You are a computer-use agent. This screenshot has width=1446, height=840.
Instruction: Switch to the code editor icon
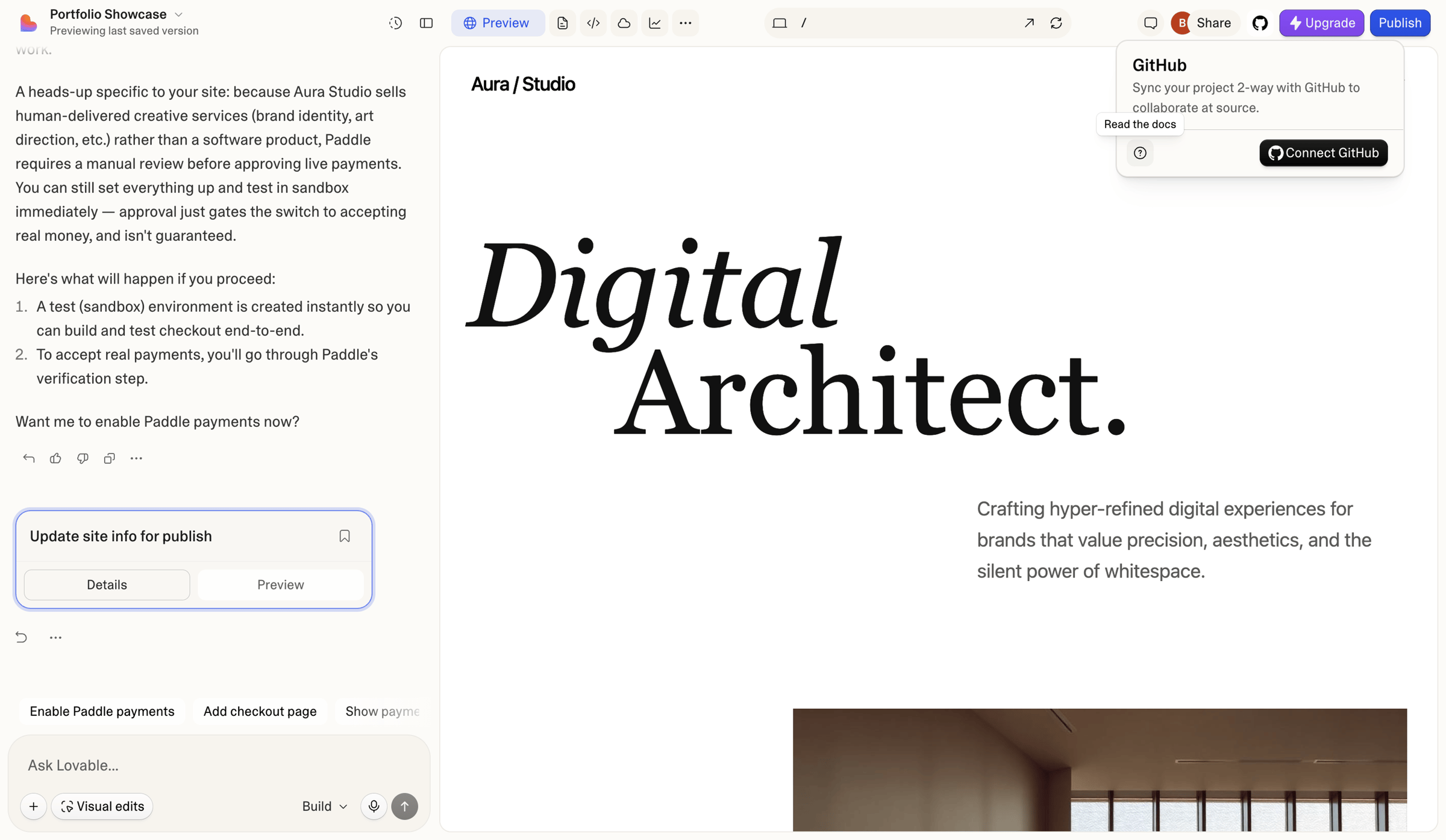(593, 23)
